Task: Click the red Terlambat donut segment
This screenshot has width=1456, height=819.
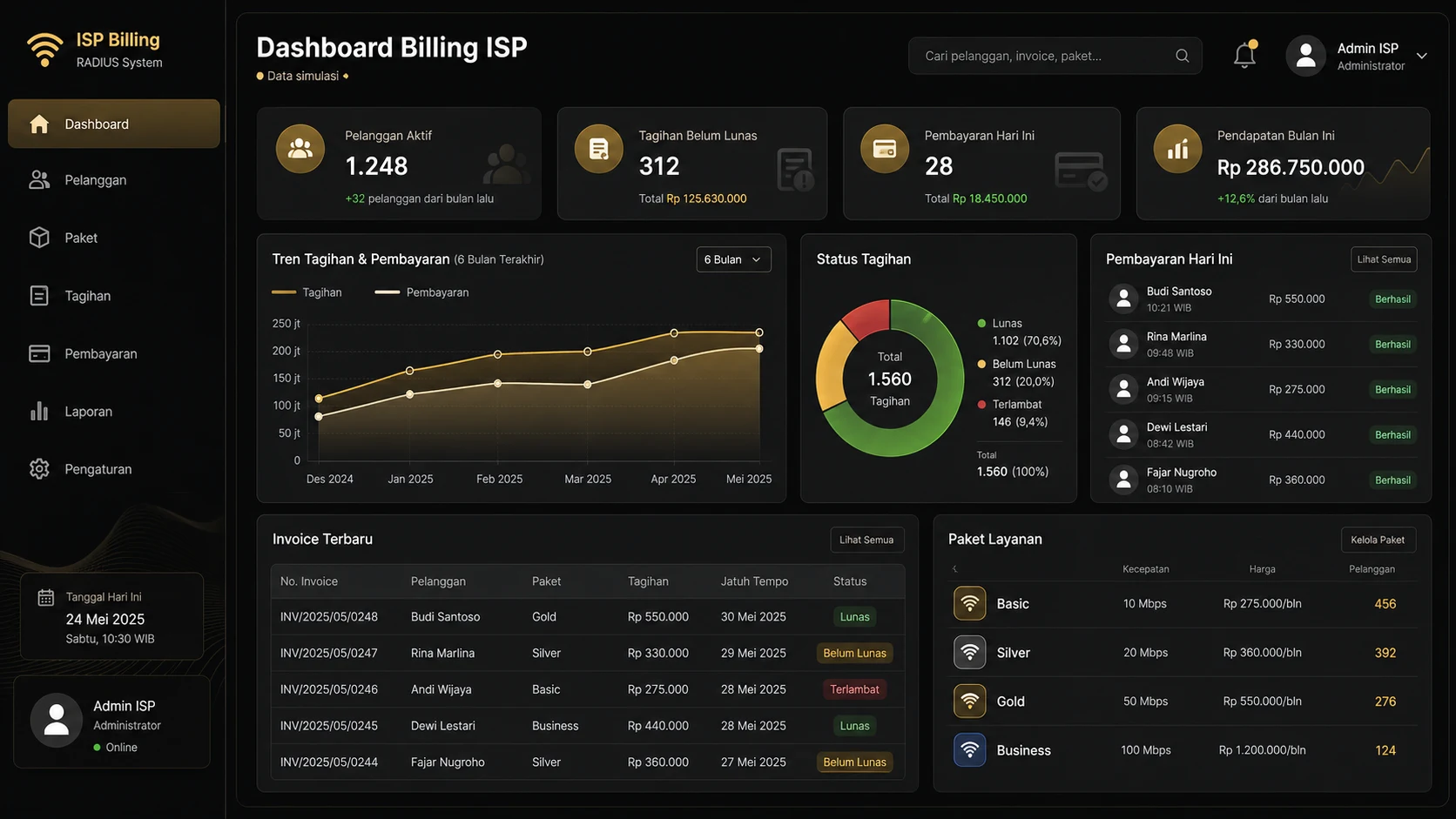Action: click(x=867, y=317)
